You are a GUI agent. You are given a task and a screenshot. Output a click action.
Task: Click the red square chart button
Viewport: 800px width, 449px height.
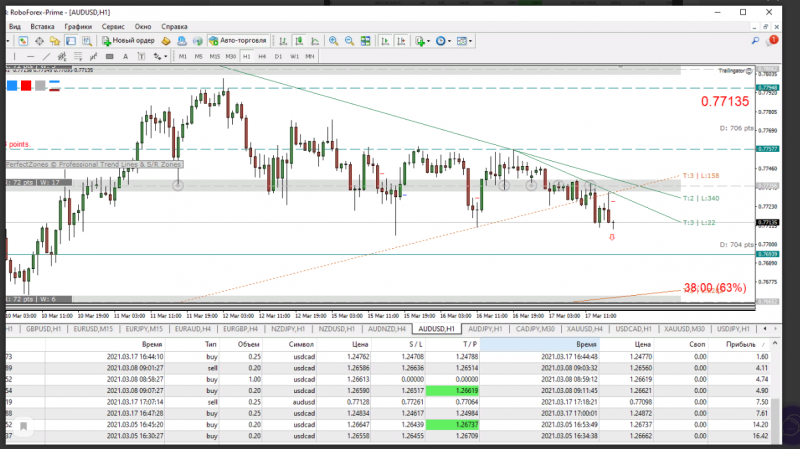pos(26,86)
